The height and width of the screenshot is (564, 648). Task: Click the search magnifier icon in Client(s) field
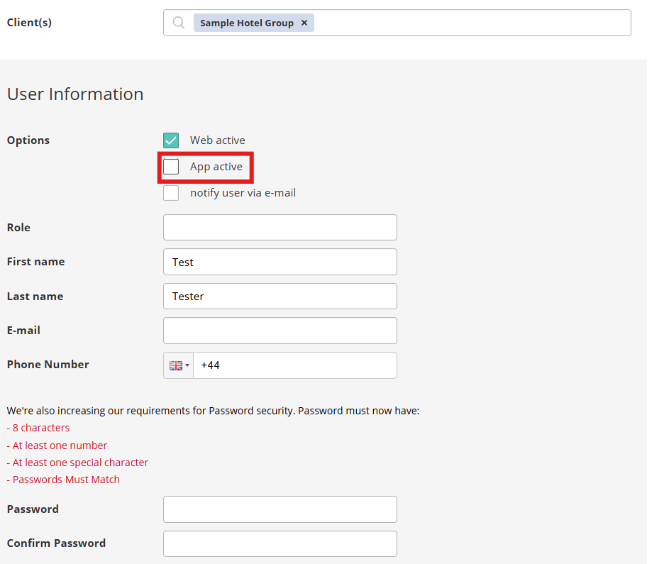(179, 23)
